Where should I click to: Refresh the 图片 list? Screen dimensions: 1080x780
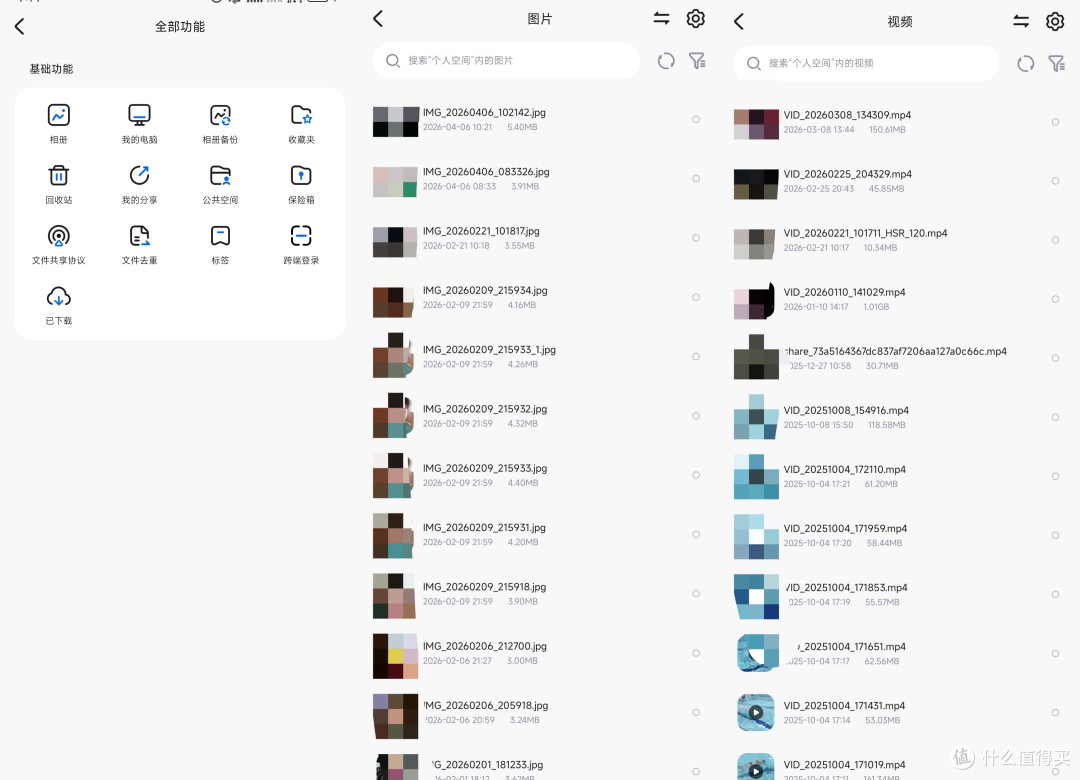coord(666,61)
